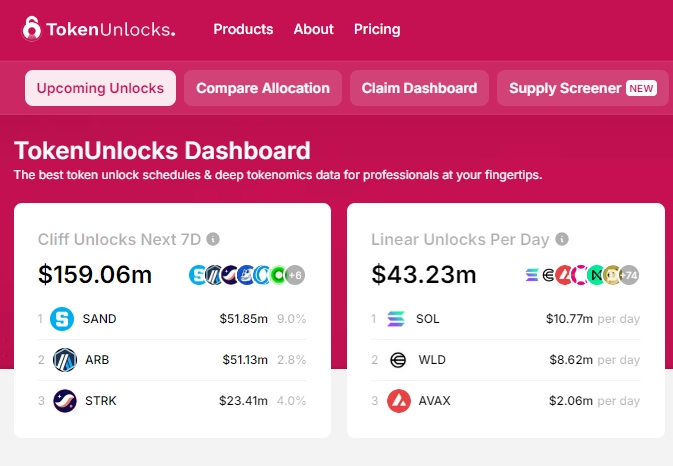Click red Avalanche icon in linear avatar stack
Screen dimensions: 673x466
tap(563, 275)
